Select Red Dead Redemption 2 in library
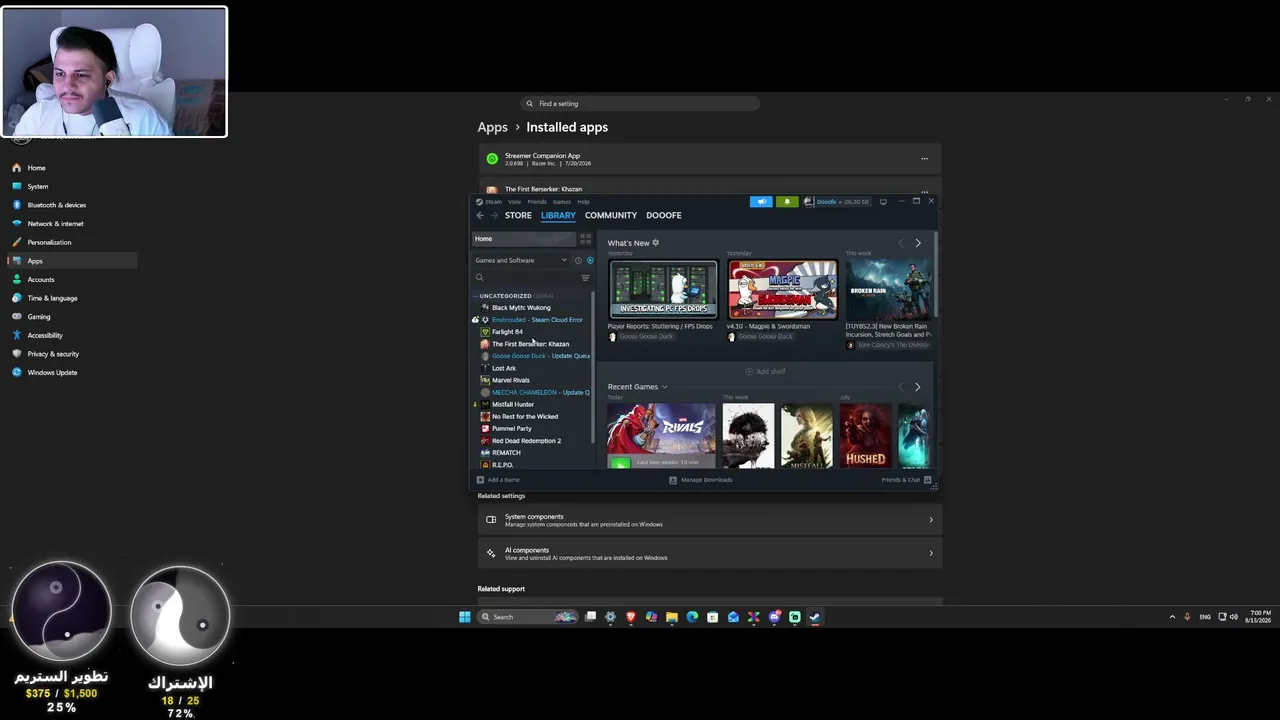 526,441
